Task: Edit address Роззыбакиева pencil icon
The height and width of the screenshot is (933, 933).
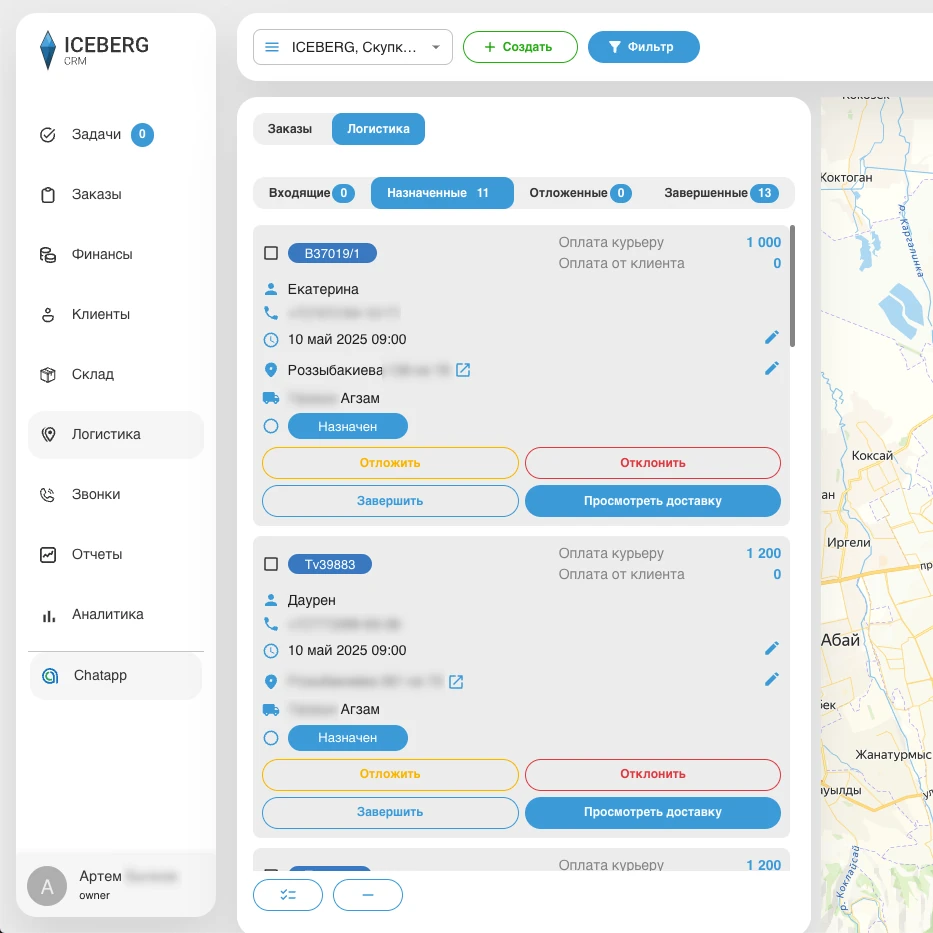Action: point(772,369)
